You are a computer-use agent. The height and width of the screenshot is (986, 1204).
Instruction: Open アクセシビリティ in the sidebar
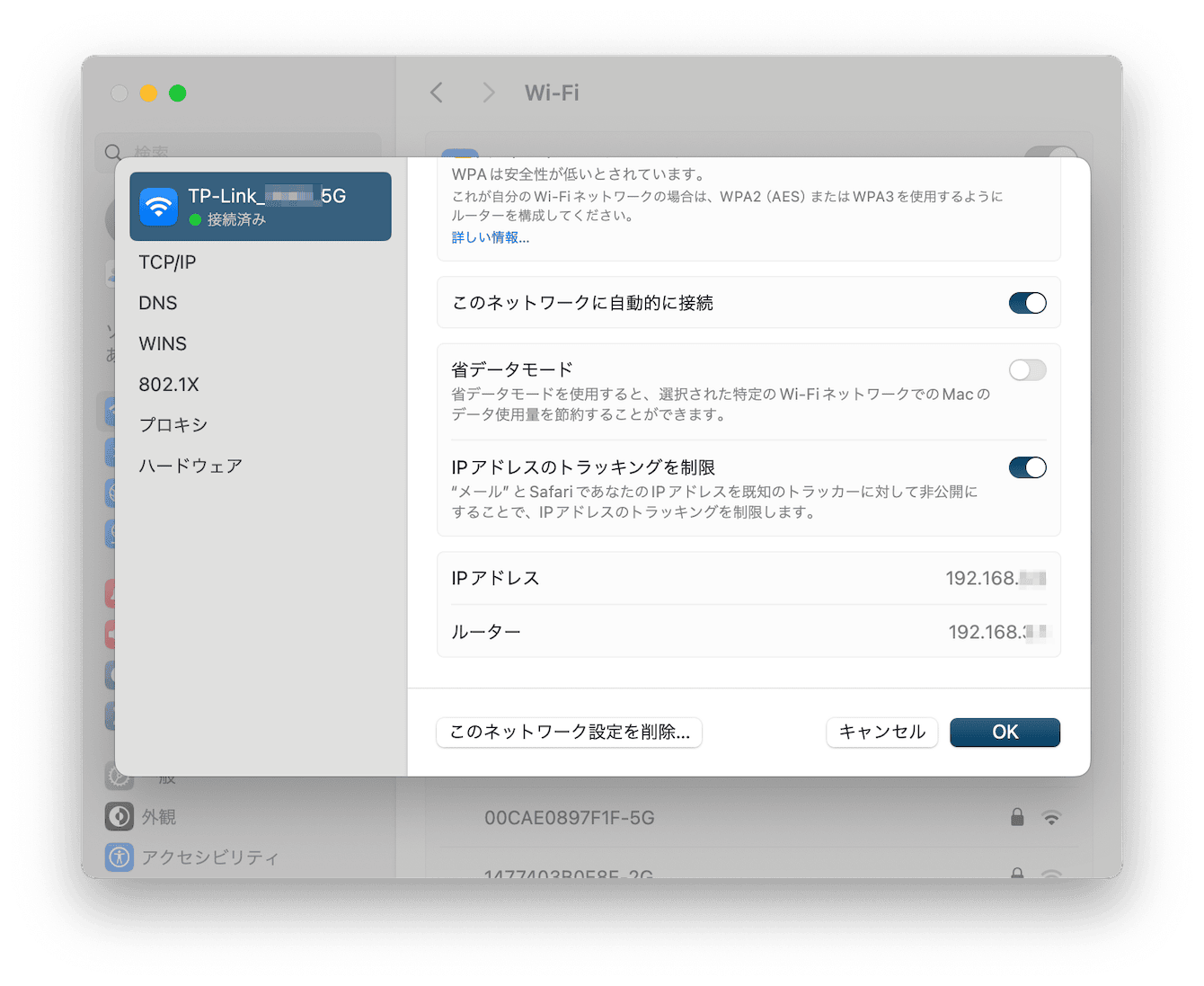pyautogui.click(x=210, y=857)
